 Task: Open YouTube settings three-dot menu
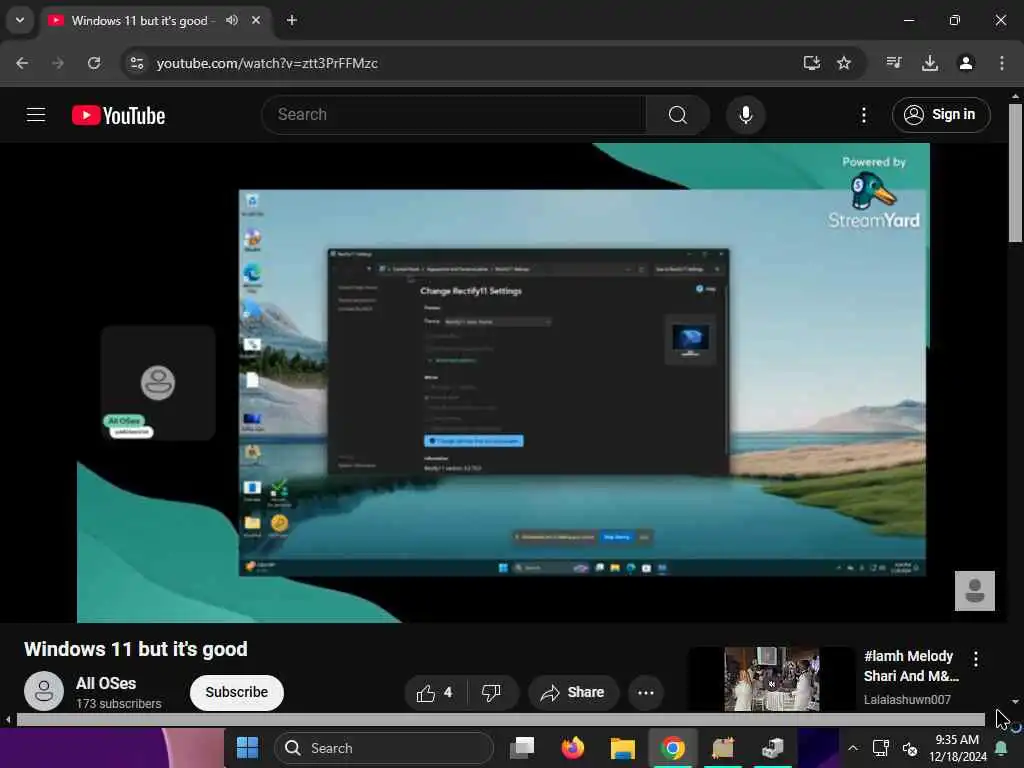pos(863,116)
